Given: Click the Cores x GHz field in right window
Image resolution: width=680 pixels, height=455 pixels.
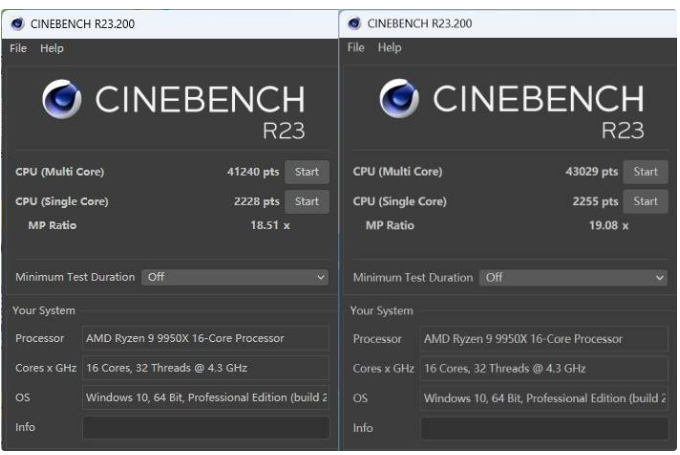Looking at the screenshot, I should click(x=543, y=368).
